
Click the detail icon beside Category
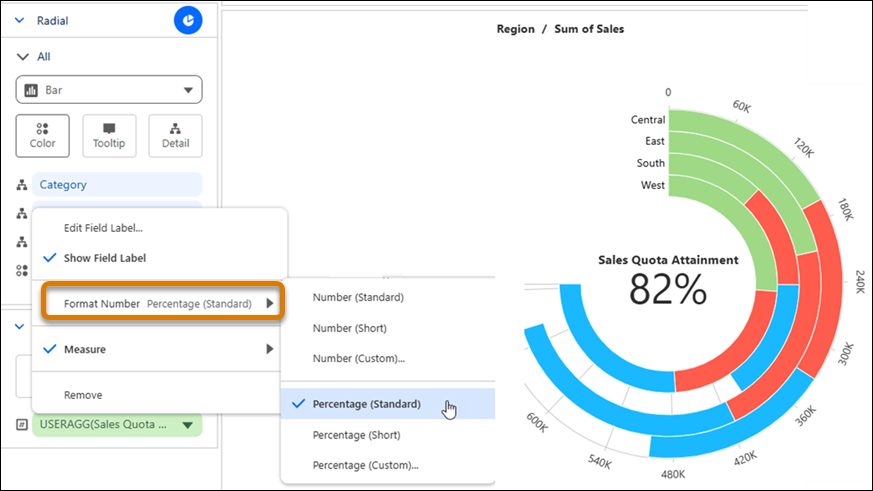pos(22,185)
